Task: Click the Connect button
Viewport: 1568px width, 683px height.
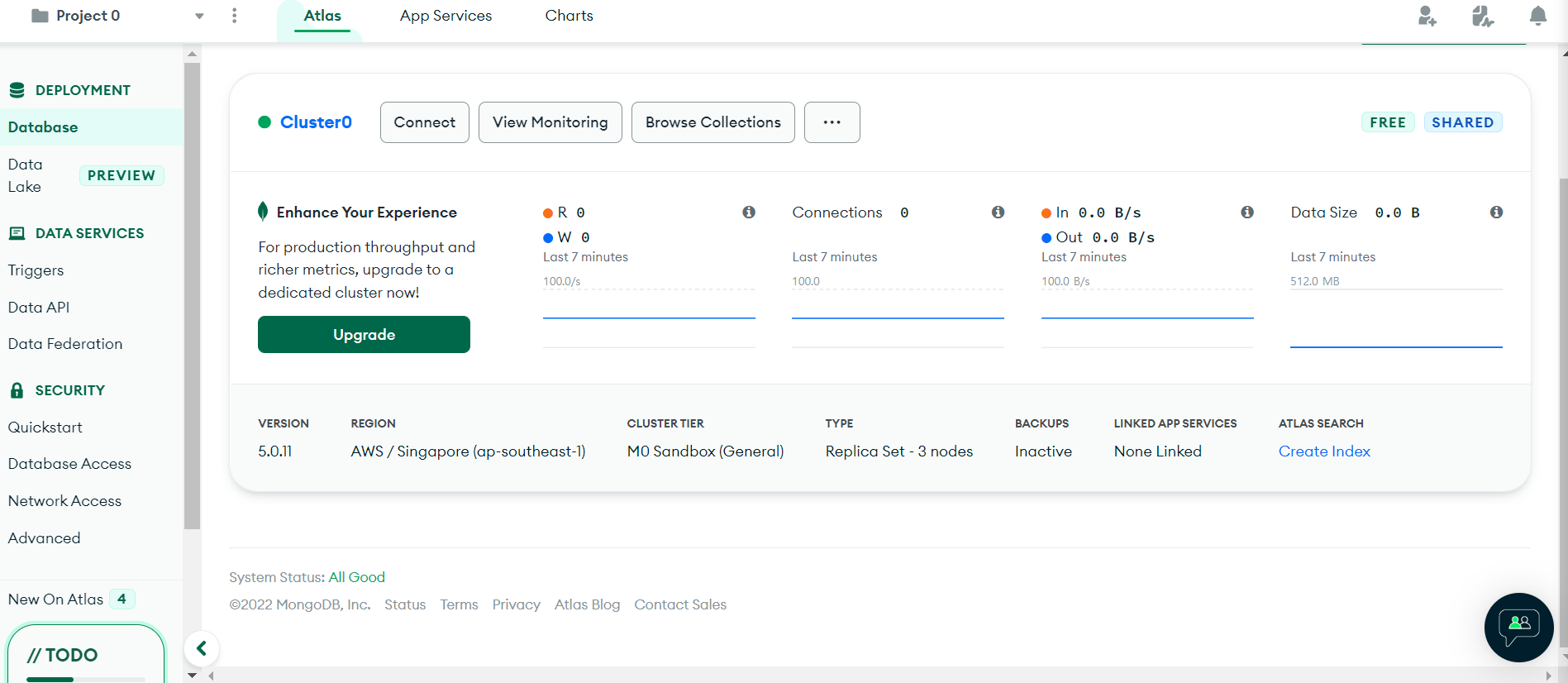Action: click(425, 122)
